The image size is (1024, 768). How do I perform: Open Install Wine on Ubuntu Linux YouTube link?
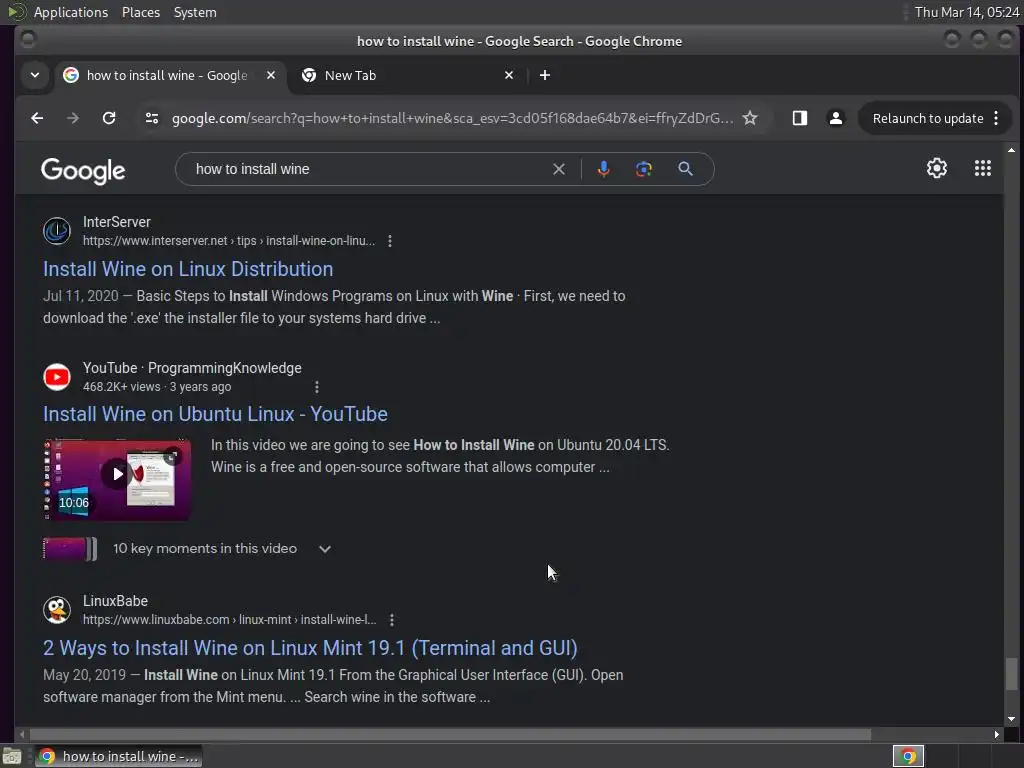pyautogui.click(x=216, y=414)
